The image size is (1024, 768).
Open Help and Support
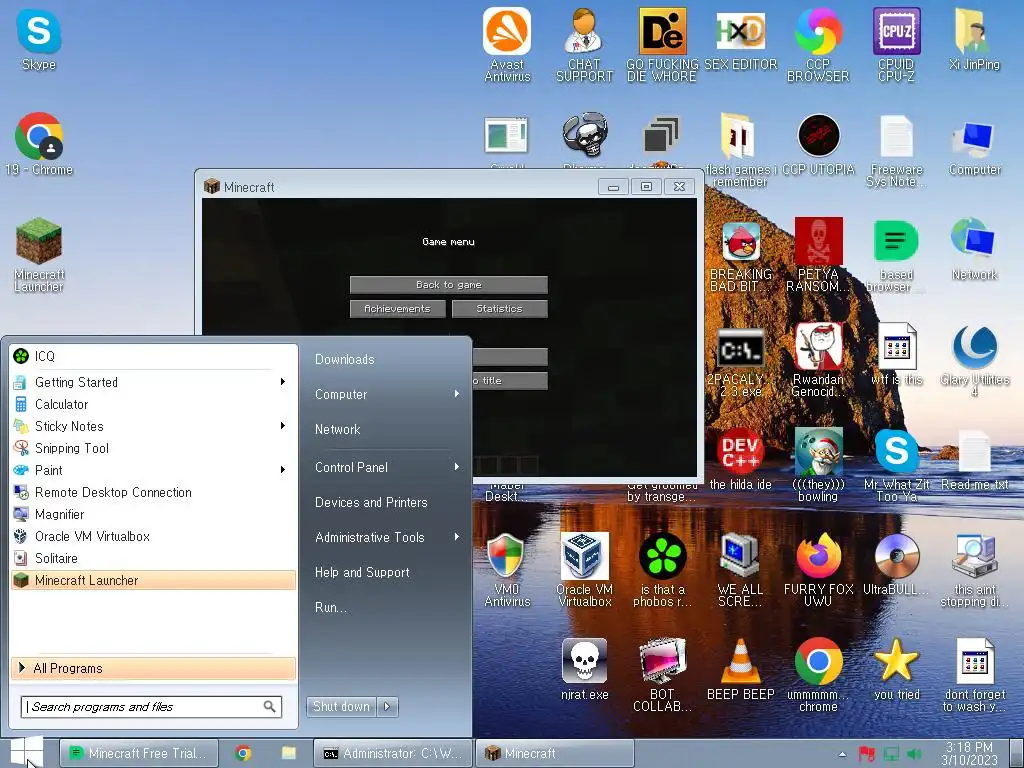coord(362,572)
